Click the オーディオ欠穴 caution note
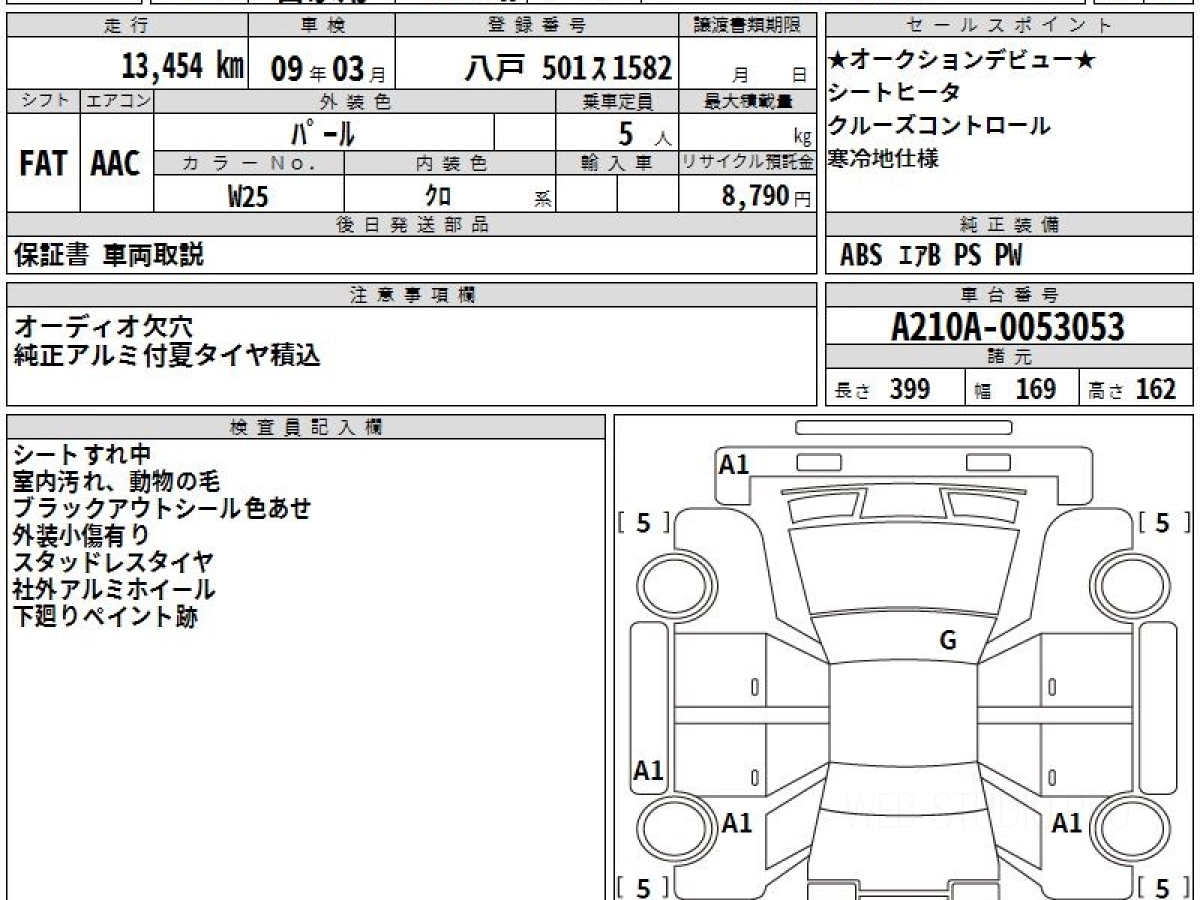Viewport: 1200px width, 900px height. 104,326
